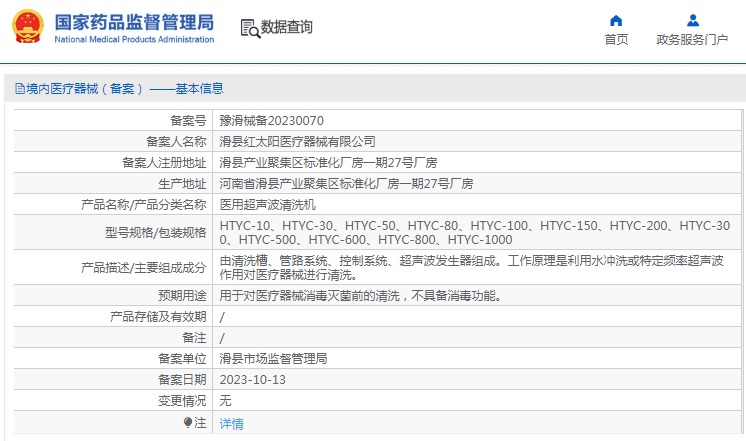Click the HTYC-10 model list cell
The height and width of the screenshot is (441, 746).
tap(475, 233)
